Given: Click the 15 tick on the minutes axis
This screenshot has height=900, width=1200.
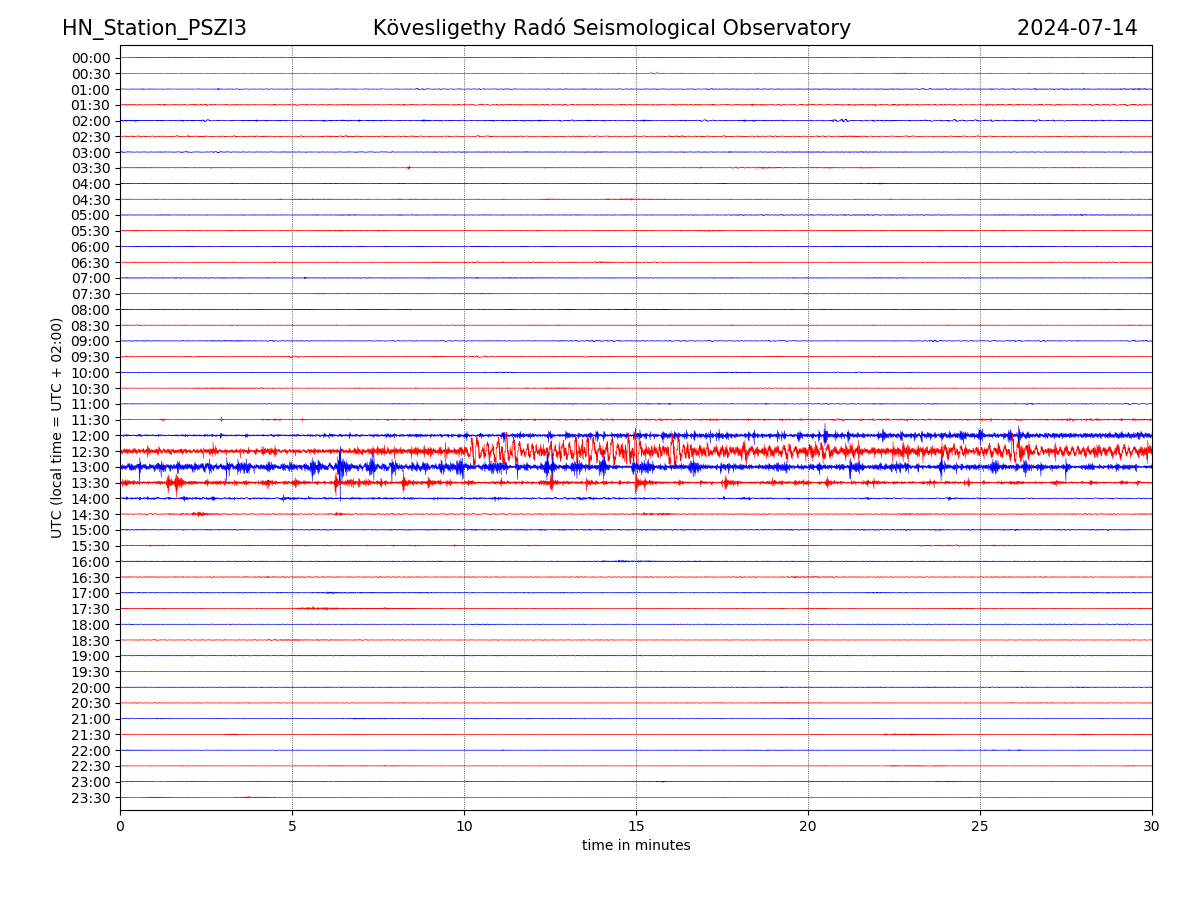Looking at the screenshot, I should coord(636,827).
